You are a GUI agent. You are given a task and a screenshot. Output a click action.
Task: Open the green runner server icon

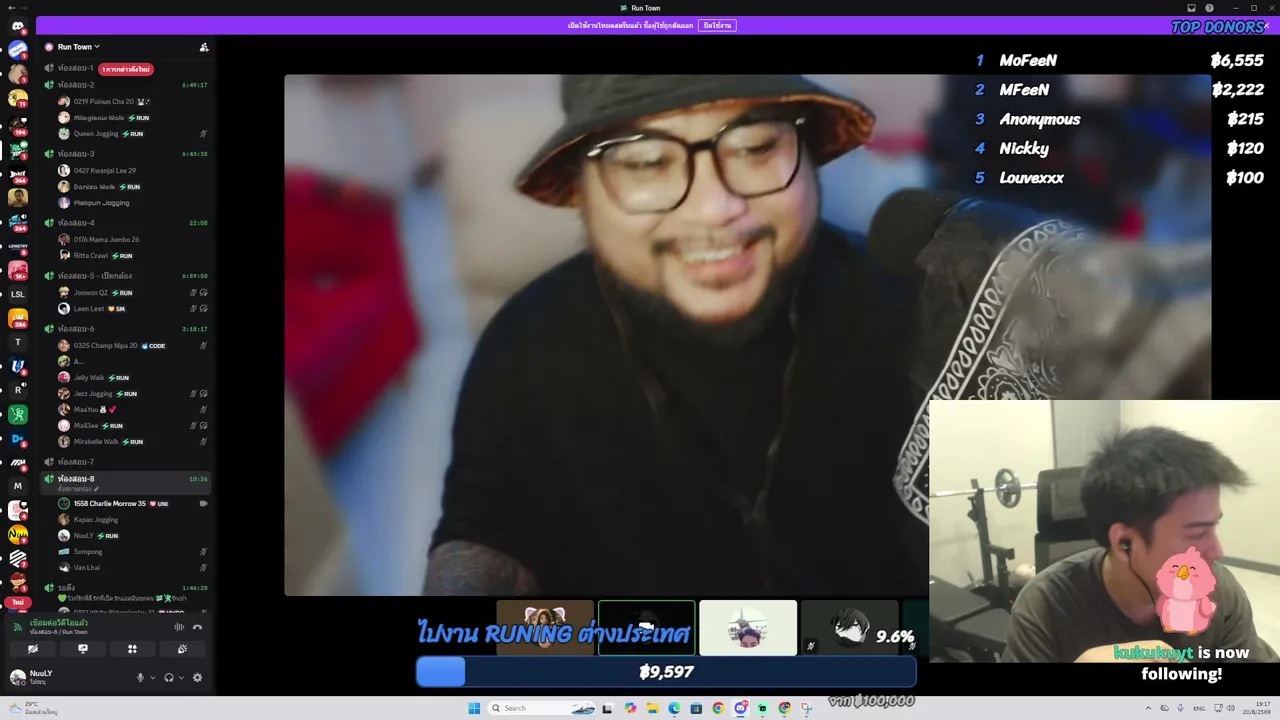[17, 414]
